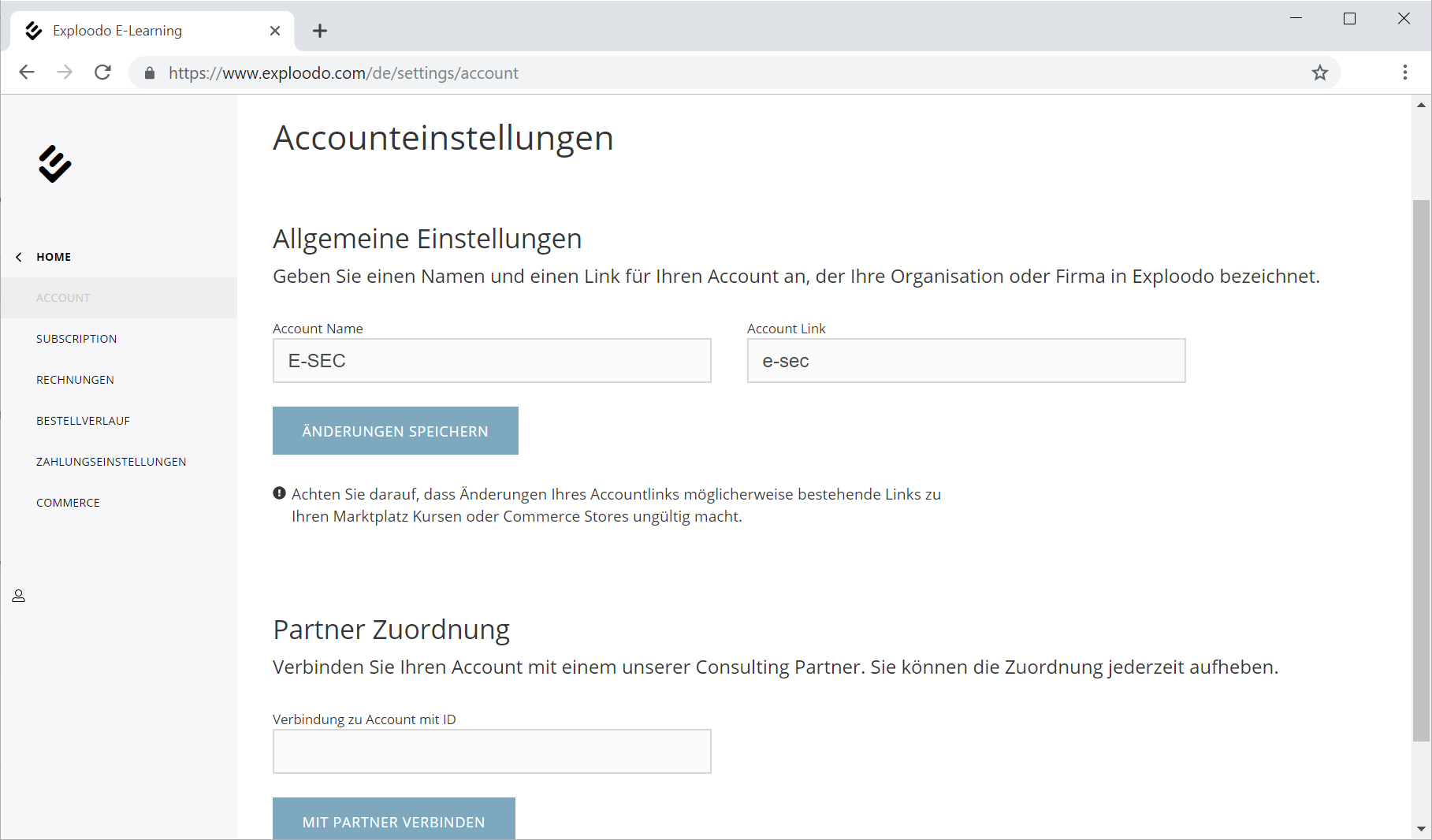This screenshot has width=1432, height=840.
Task: Reload the page
Action: [x=102, y=72]
